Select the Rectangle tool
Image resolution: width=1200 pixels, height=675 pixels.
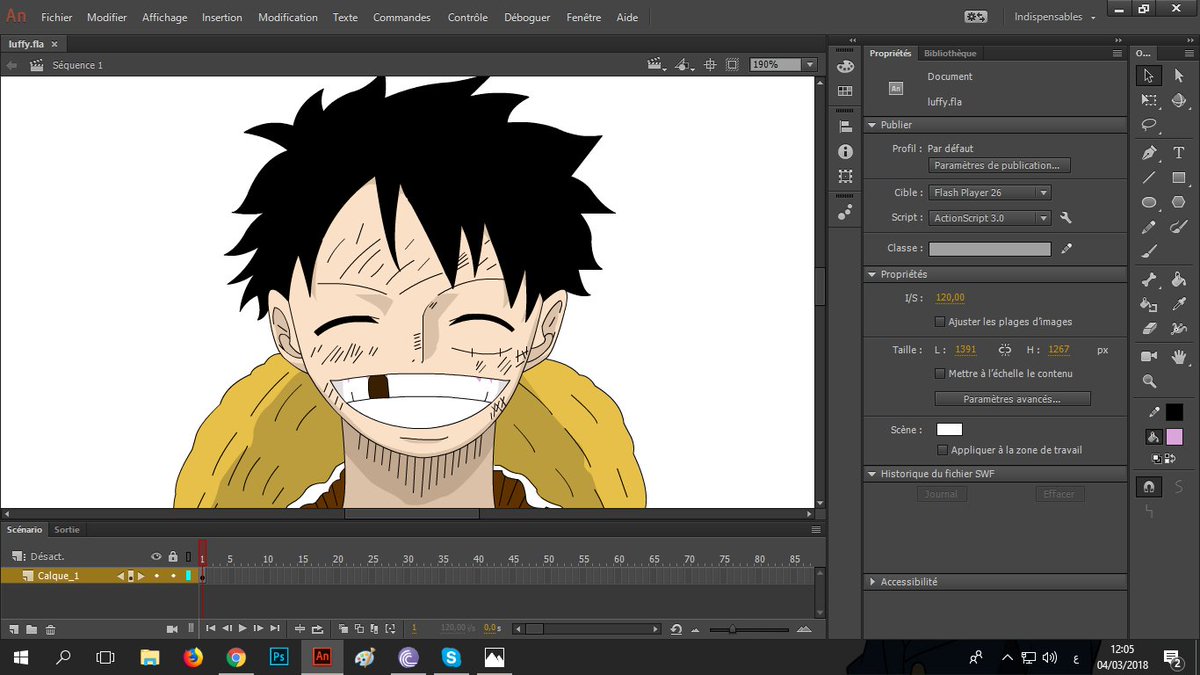(1178, 178)
